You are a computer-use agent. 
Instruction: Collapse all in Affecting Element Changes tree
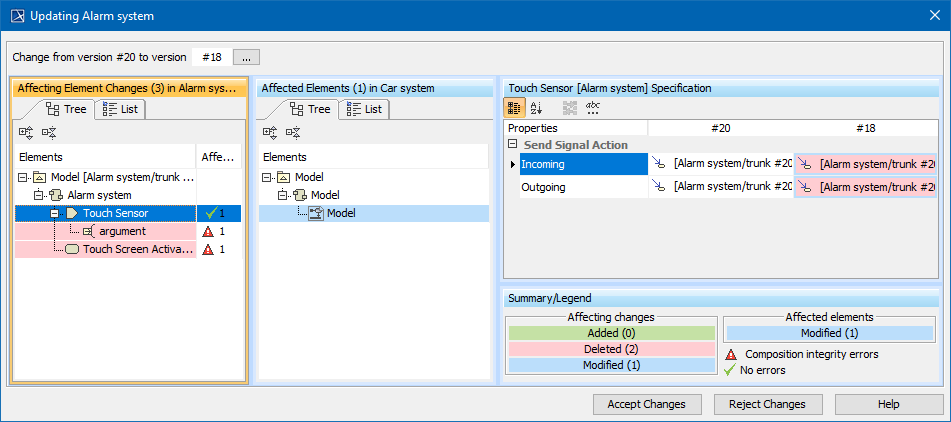tap(48, 131)
